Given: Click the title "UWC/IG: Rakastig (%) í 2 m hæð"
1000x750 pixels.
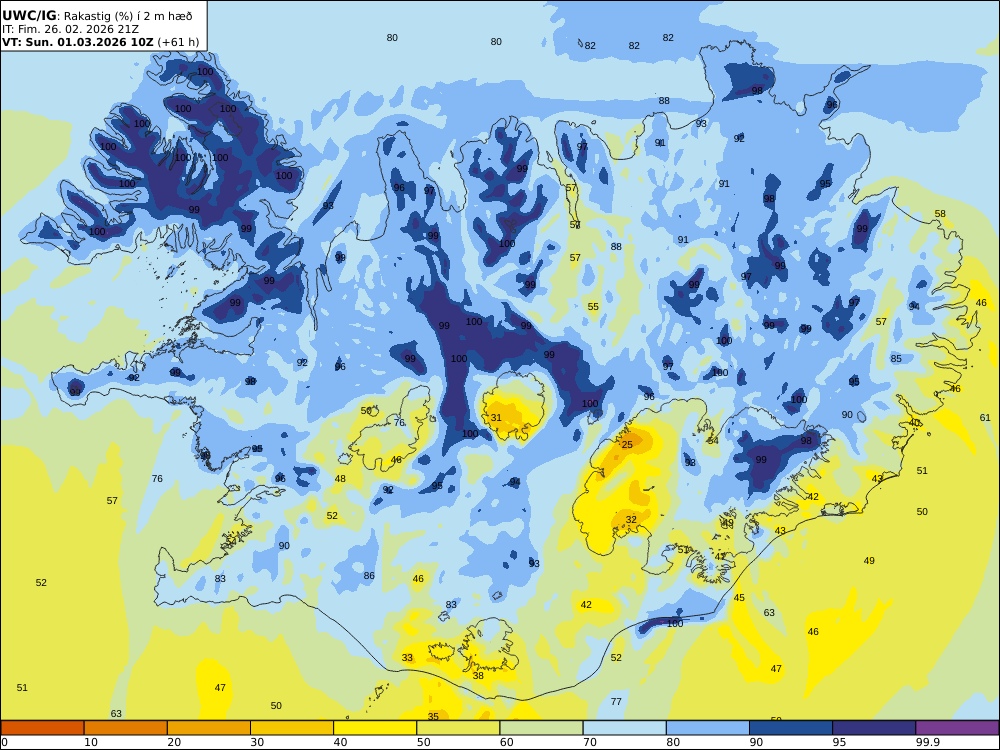Looking at the screenshot, I should point(97,16).
